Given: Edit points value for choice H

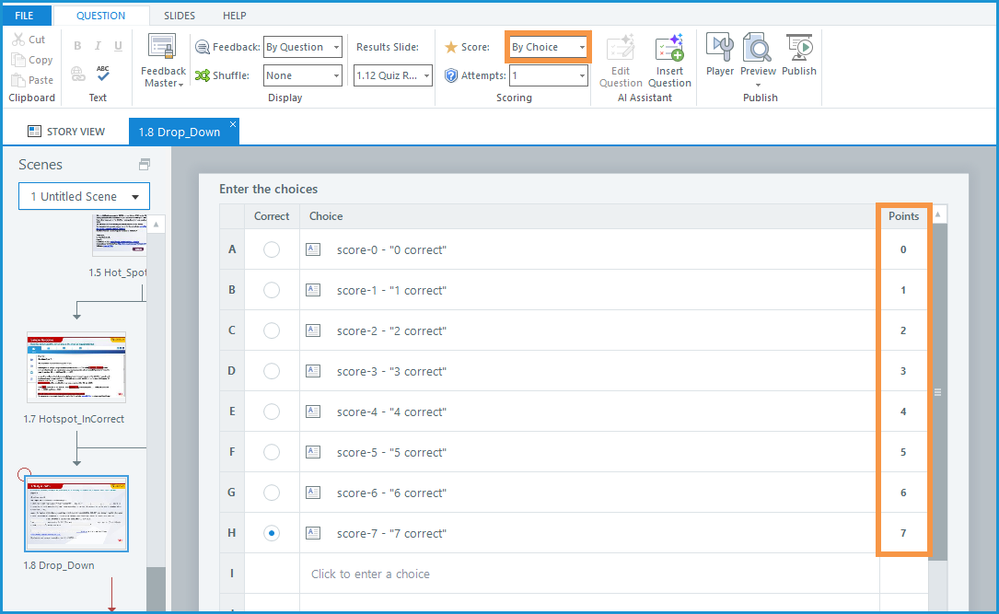Looking at the screenshot, I should [x=903, y=534].
